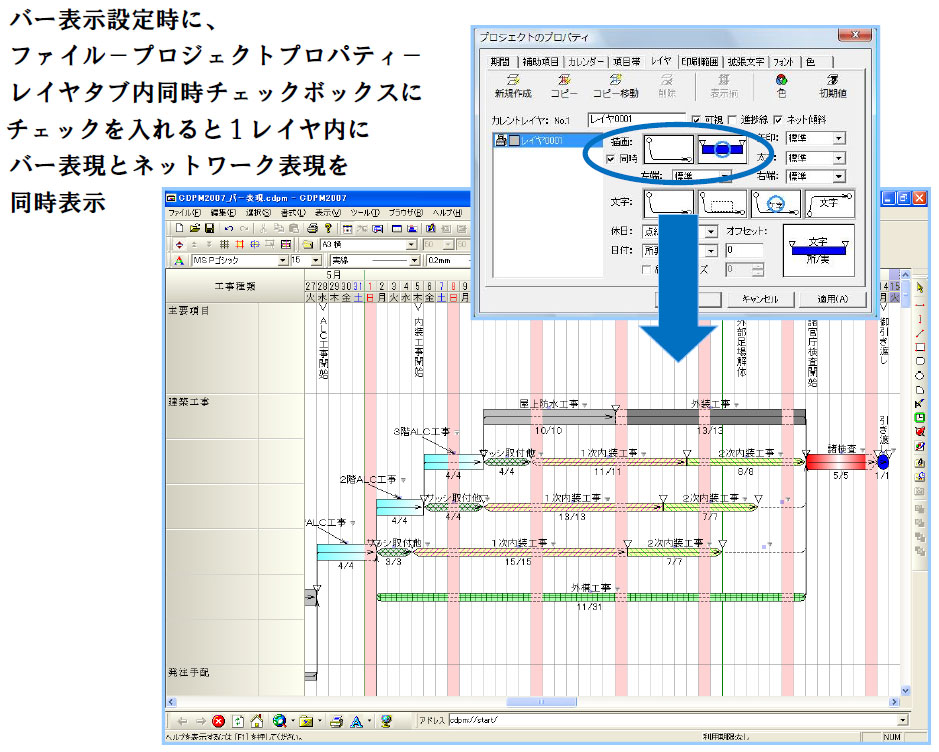Screen dimensions: 939x752
Task: Uncheck the 可視 checkbox in the layer dialog
Action: point(696,120)
